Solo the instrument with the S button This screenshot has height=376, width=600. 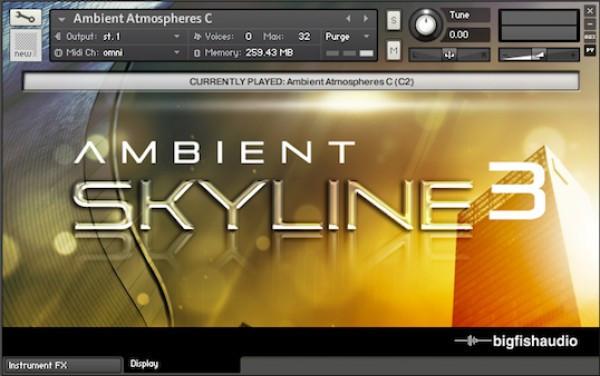pos(393,20)
